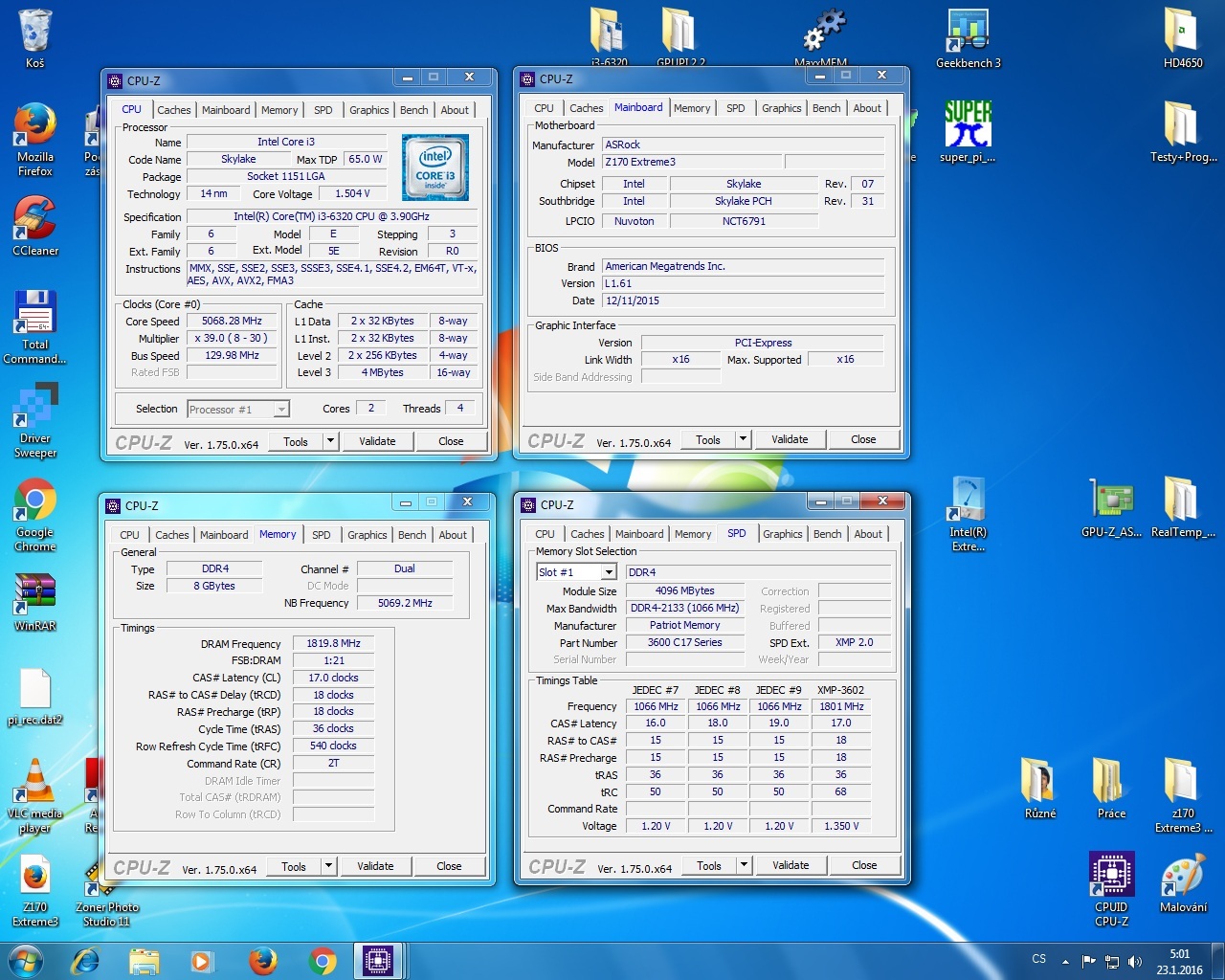Click the taskbar clock showing 5:01
1225x980 pixels.
[1179, 962]
